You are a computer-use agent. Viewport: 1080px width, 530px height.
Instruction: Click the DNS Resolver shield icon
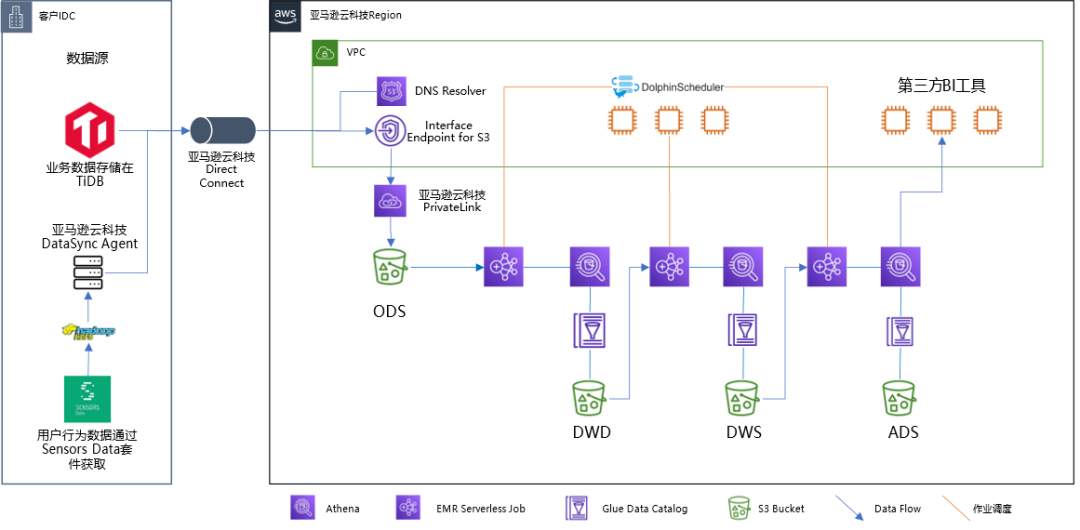click(x=391, y=91)
